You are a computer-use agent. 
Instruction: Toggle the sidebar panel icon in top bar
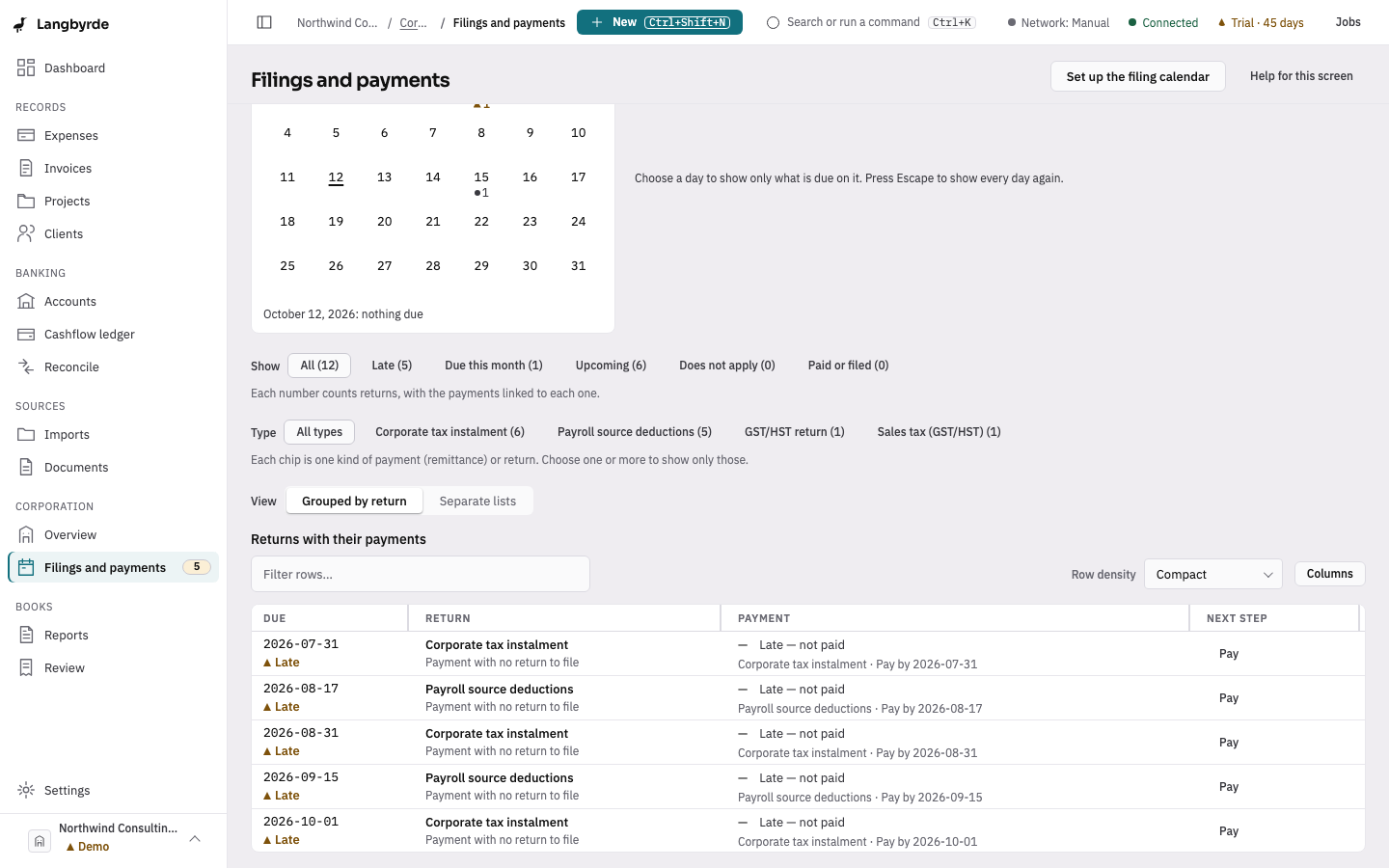[x=264, y=22]
